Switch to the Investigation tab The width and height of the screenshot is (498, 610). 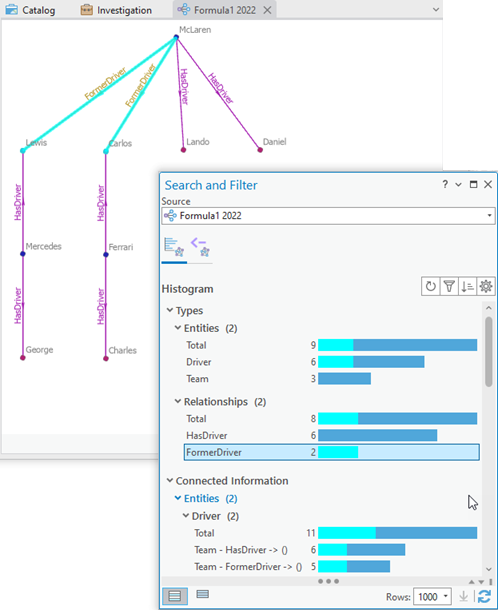[x=116, y=10]
